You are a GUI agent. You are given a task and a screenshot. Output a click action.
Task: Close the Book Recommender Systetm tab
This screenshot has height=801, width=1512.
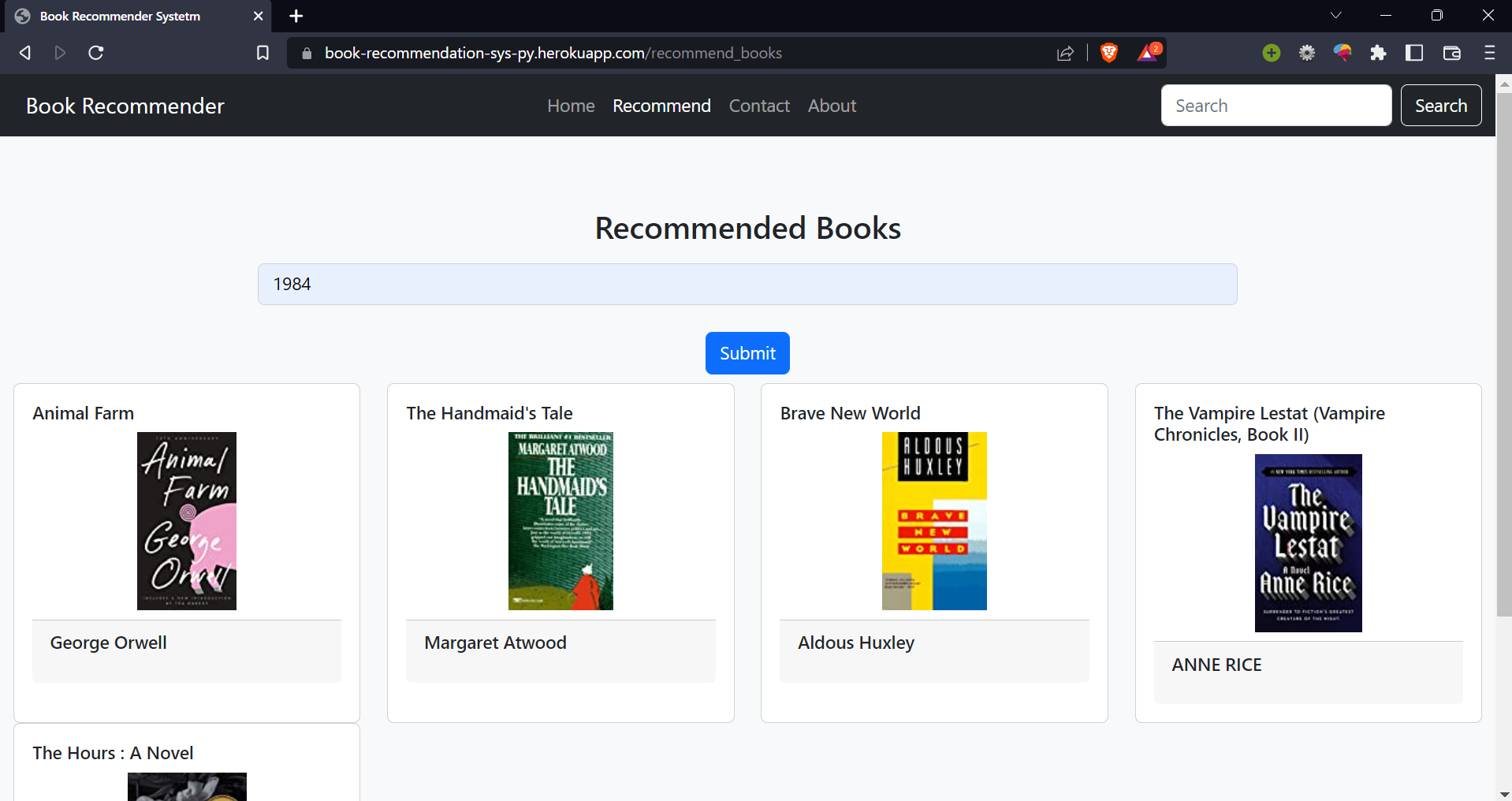(258, 16)
